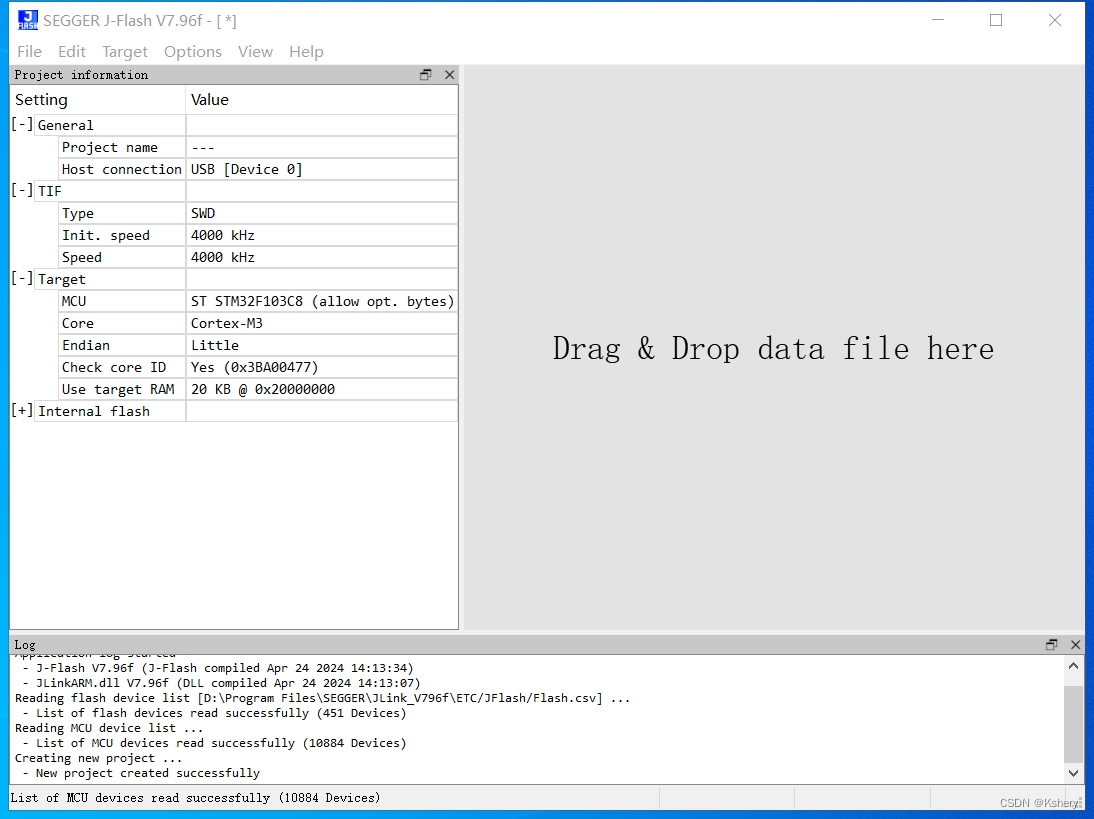Screen dimensions: 1094x819
Task: Collapse the TIF section
Action: [x=22, y=190]
